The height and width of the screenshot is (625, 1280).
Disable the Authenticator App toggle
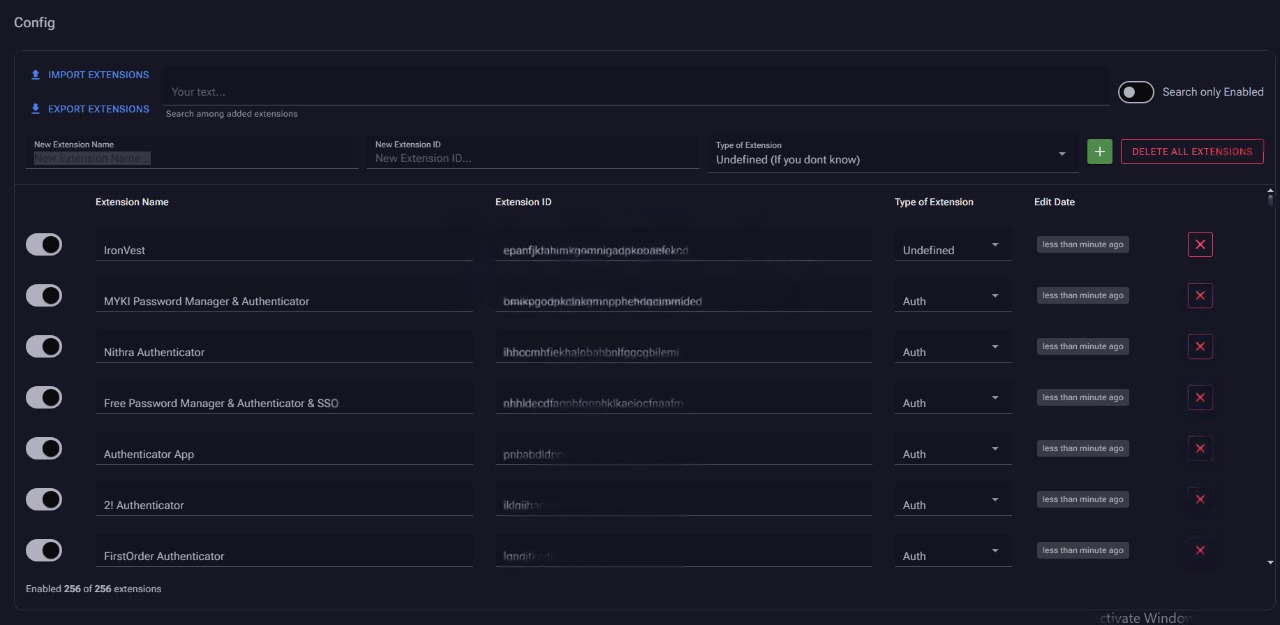coord(44,448)
